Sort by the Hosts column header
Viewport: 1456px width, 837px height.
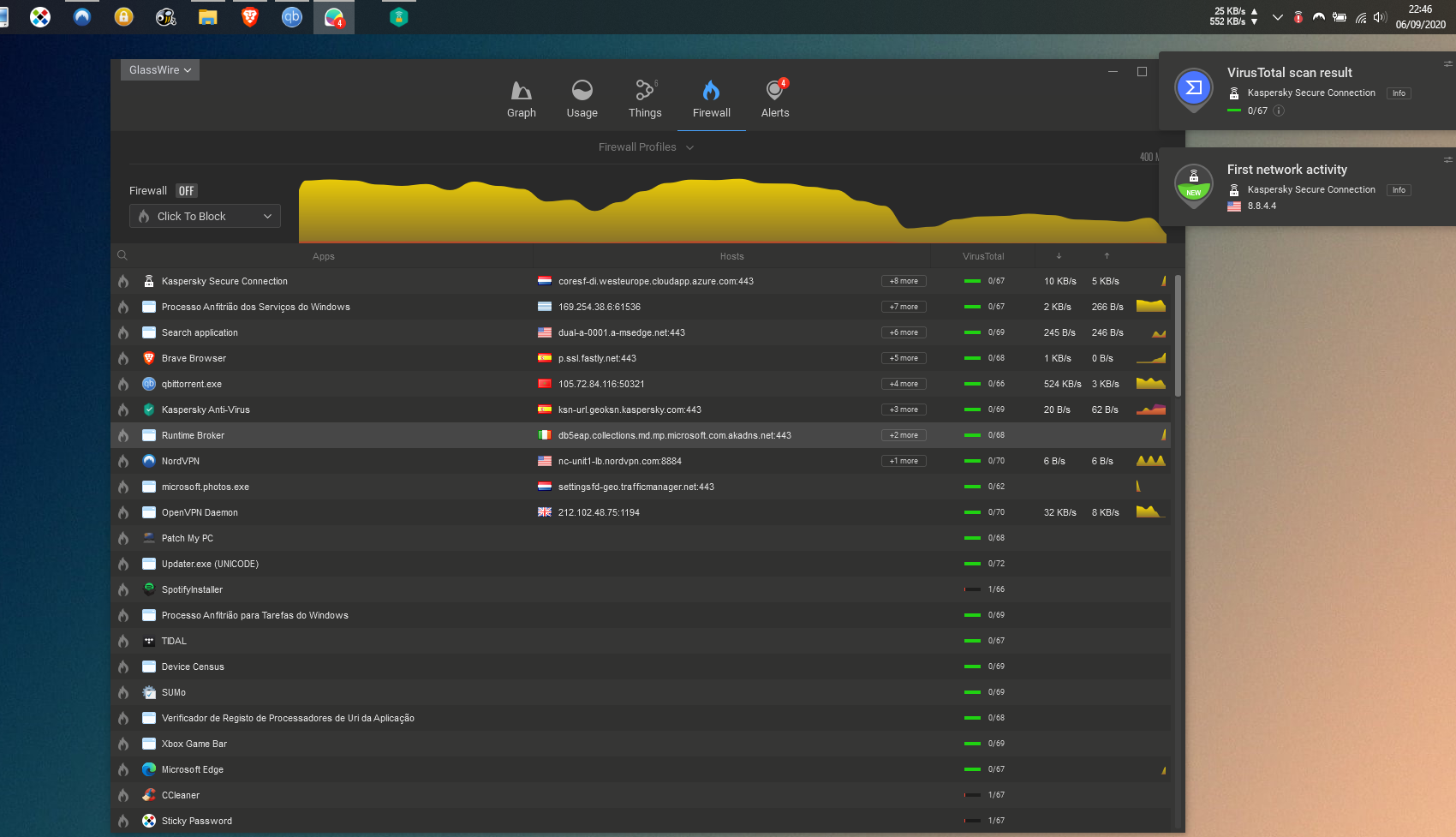732,256
